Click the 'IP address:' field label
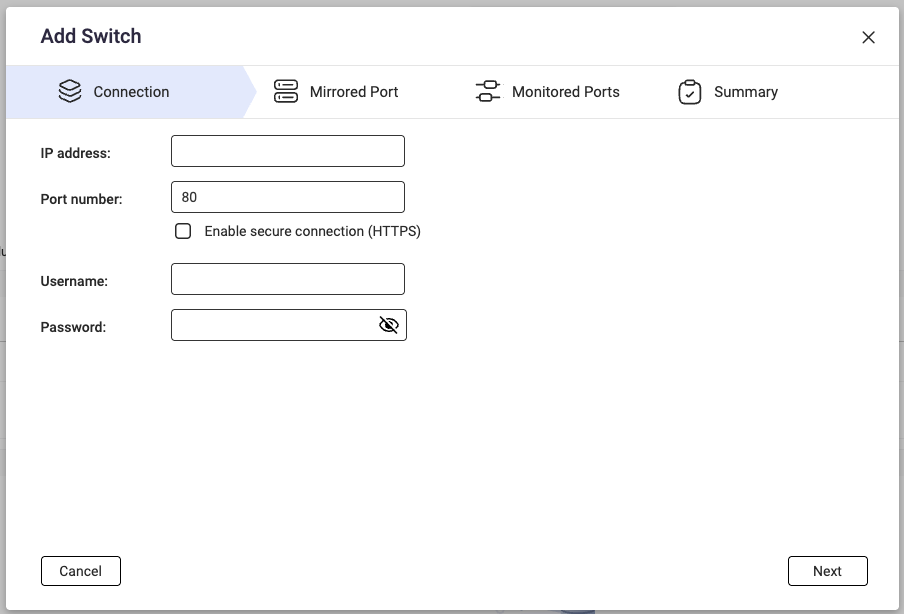 [76, 153]
